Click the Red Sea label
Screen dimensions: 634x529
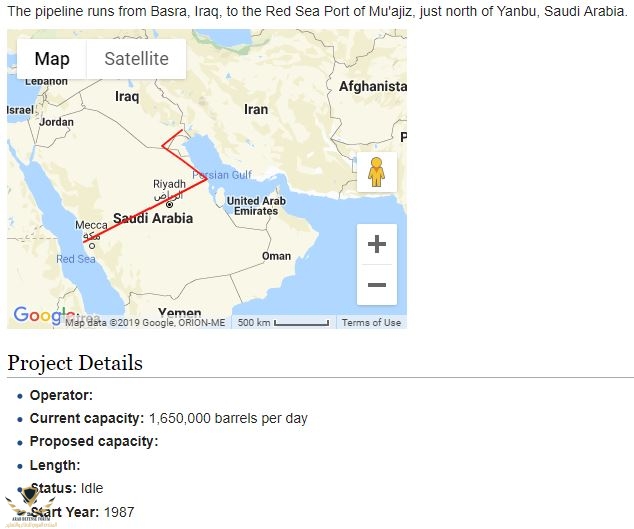click(x=76, y=259)
